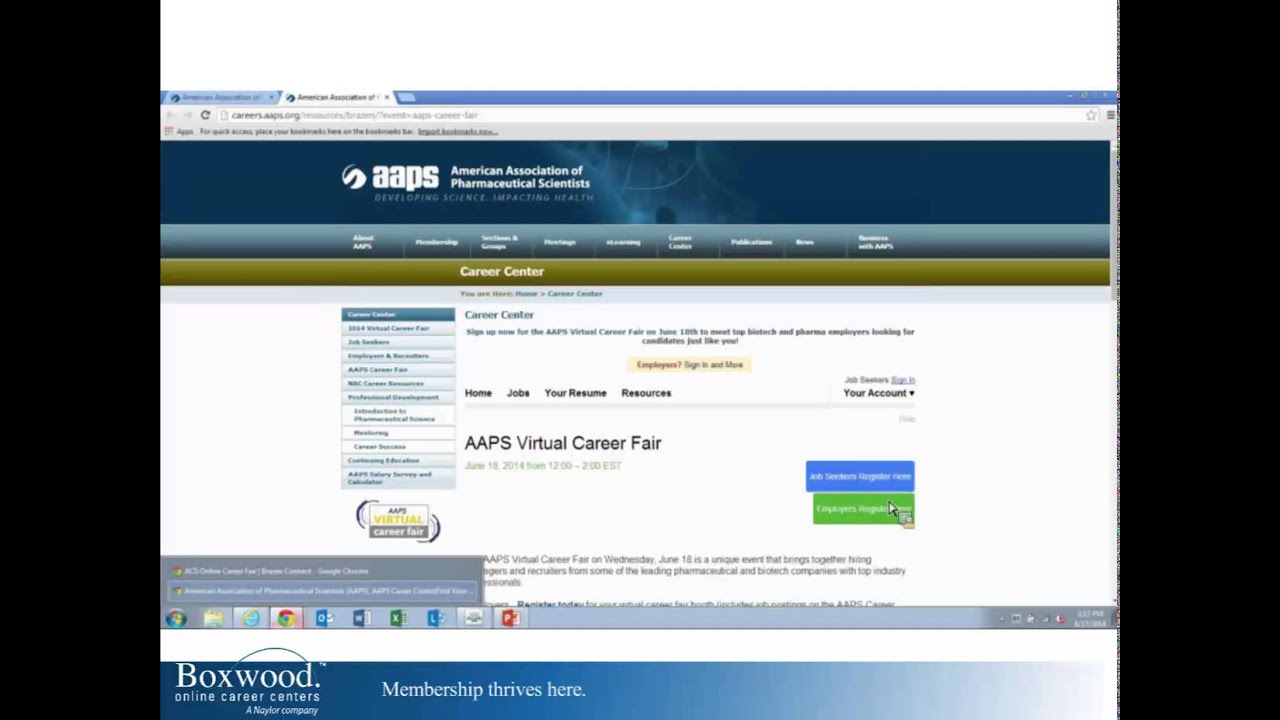Image resolution: width=1280 pixels, height=720 pixels.
Task: Select Employers & Recruiters in the sidebar
Action: coord(398,356)
